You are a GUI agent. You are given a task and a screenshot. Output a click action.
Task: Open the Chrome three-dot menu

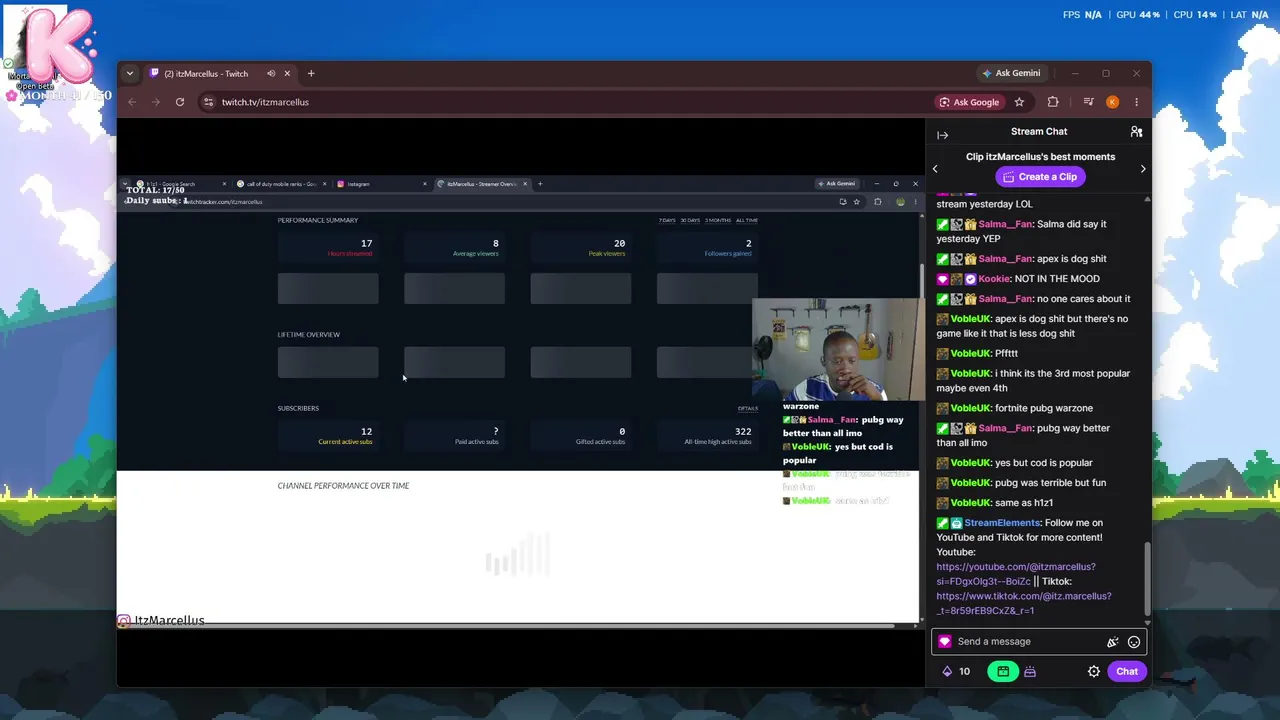pyautogui.click(x=1136, y=102)
